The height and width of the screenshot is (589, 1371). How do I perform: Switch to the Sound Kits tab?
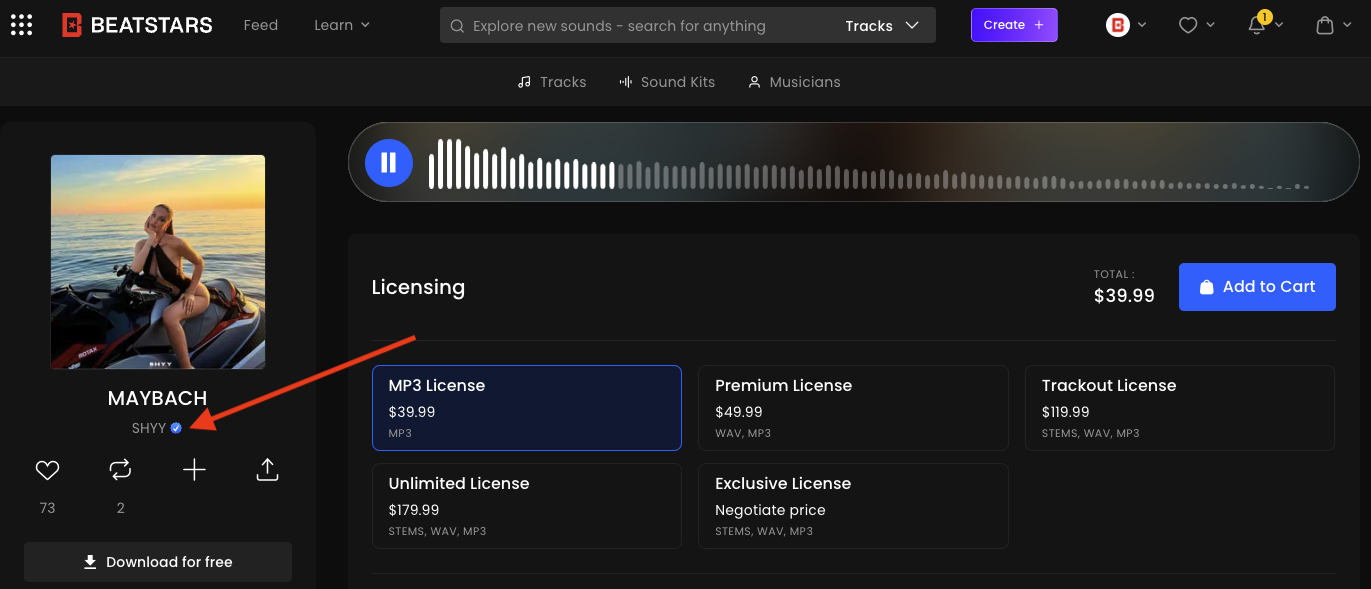(667, 82)
